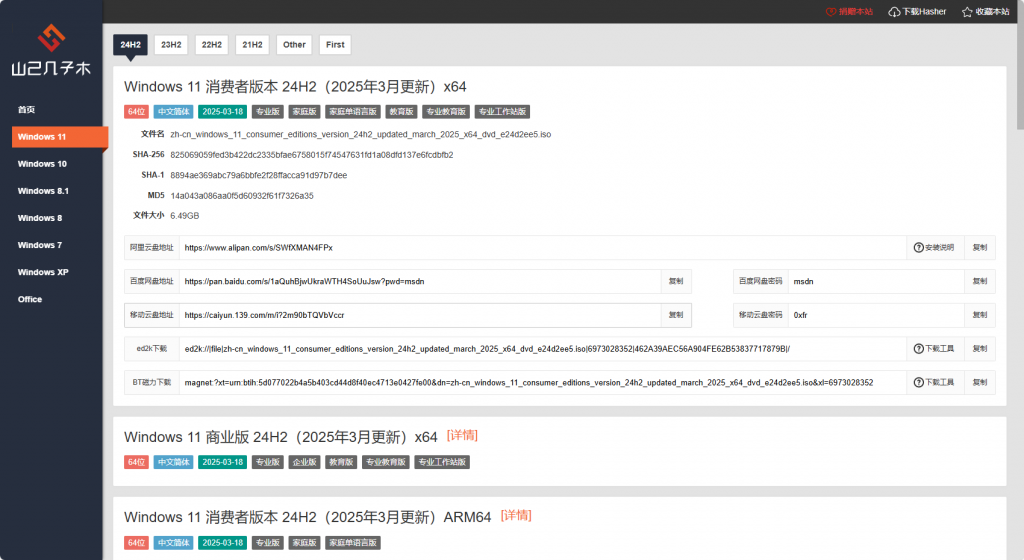Open the Other tab
Viewport: 1024px width, 560px height.
click(294, 44)
